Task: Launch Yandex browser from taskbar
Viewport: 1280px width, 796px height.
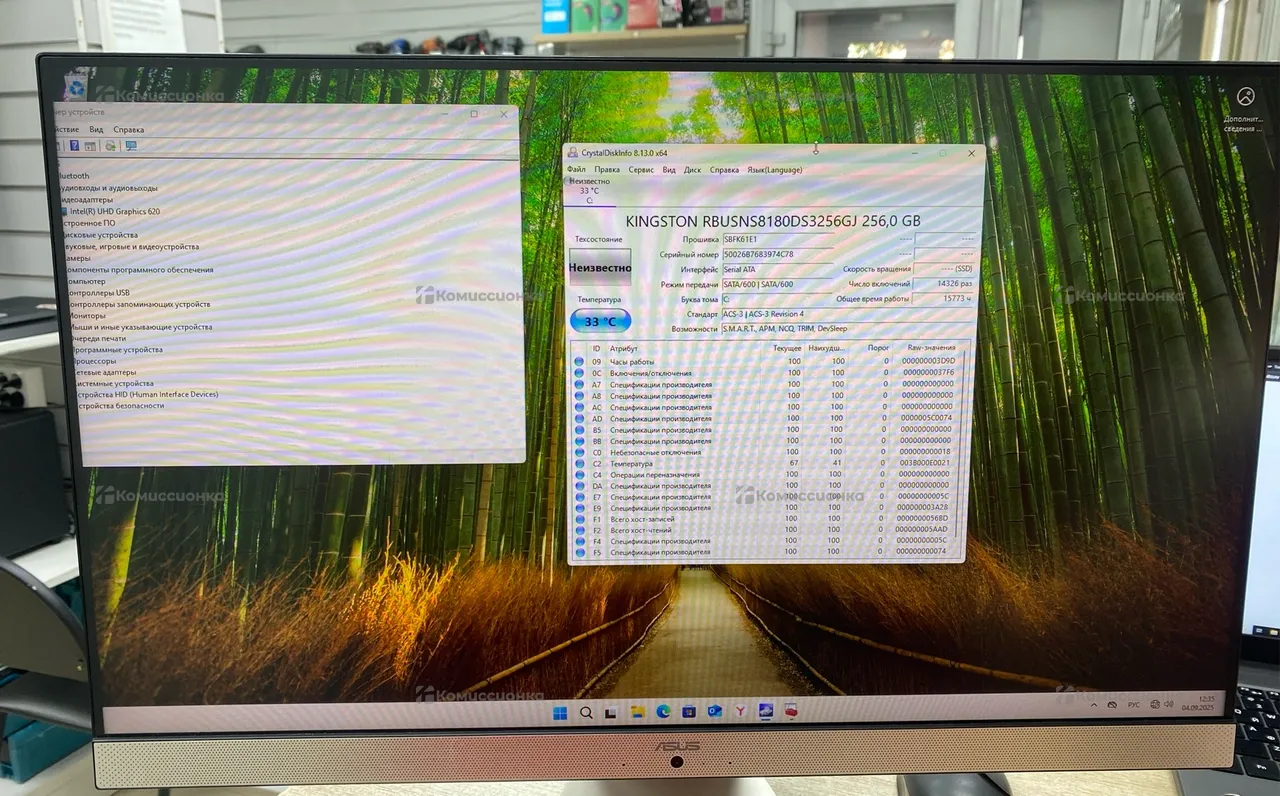Action: point(740,711)
